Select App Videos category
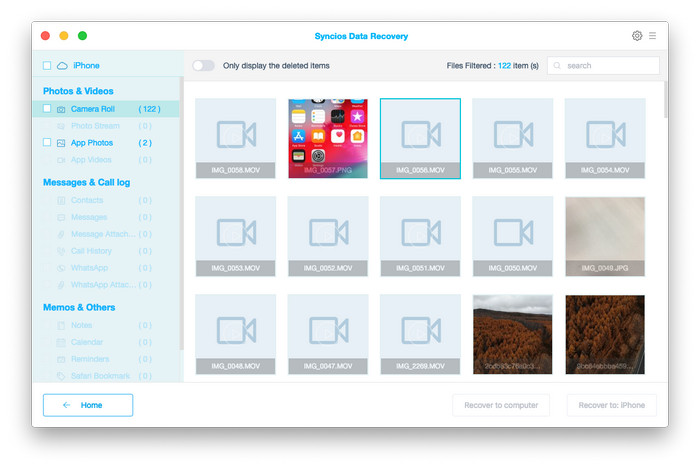 tap(106, 160)
